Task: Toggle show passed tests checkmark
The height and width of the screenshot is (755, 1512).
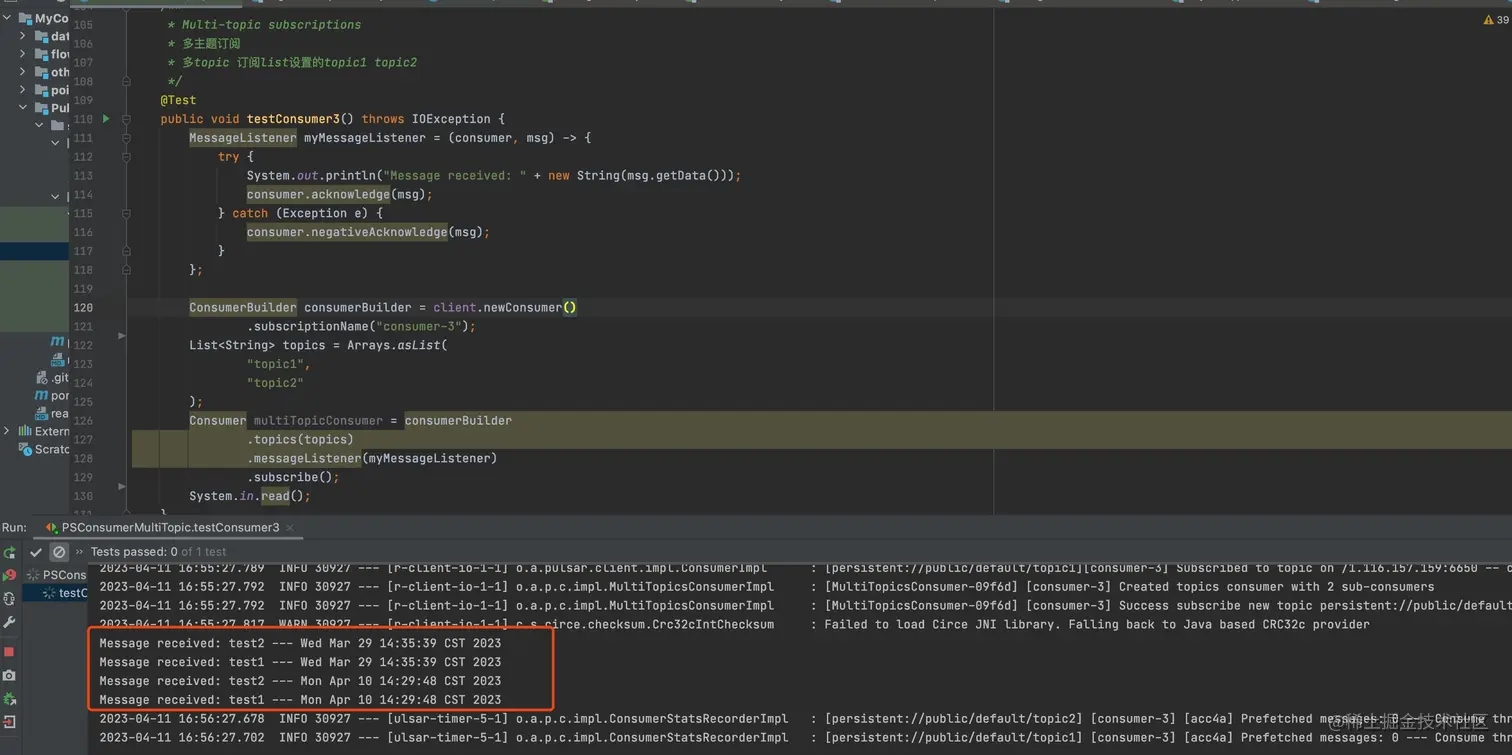Action: (36, 552)
